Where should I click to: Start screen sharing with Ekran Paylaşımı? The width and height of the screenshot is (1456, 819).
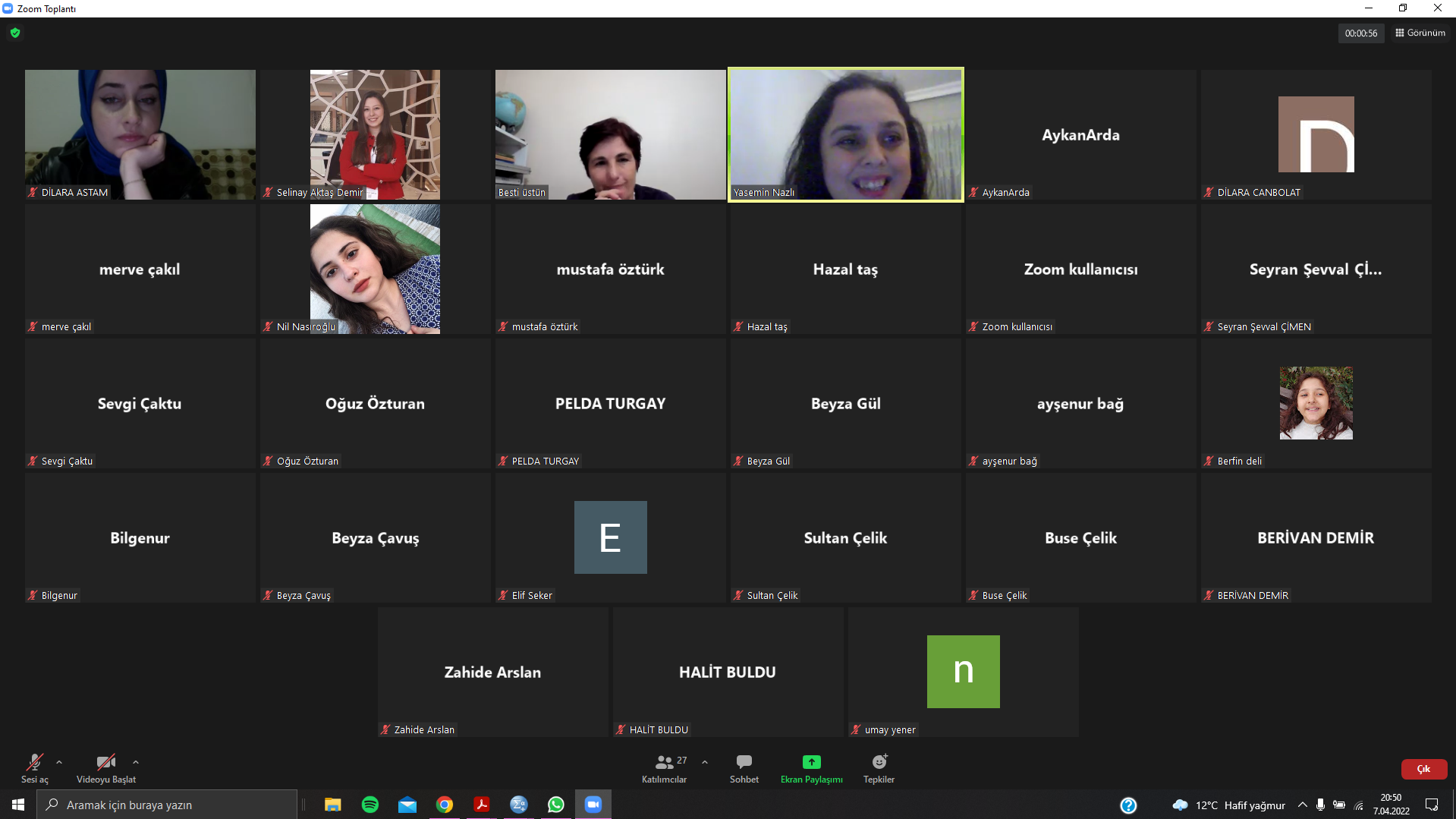click(811, 768)
